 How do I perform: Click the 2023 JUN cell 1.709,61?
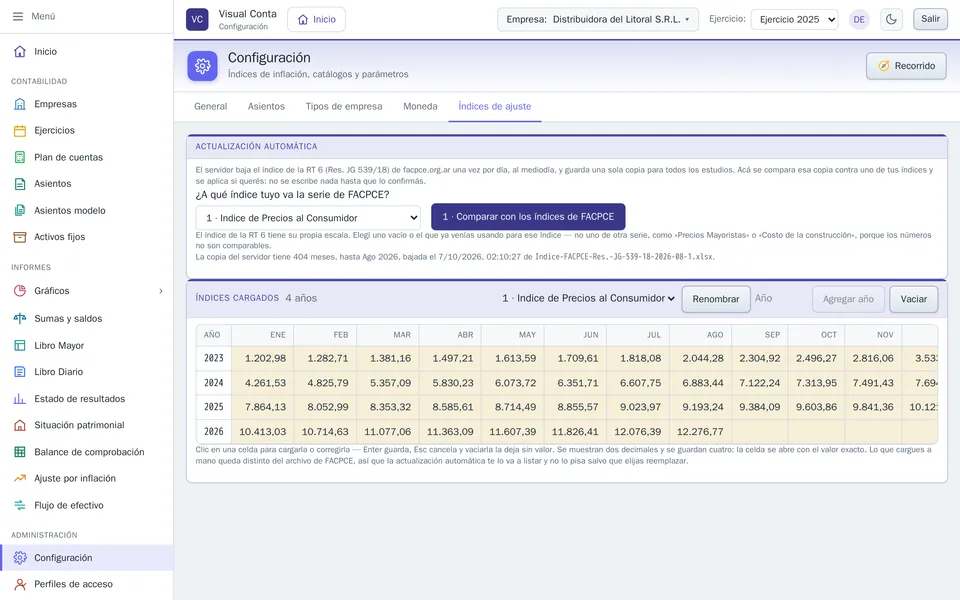[x=575, y=358]
